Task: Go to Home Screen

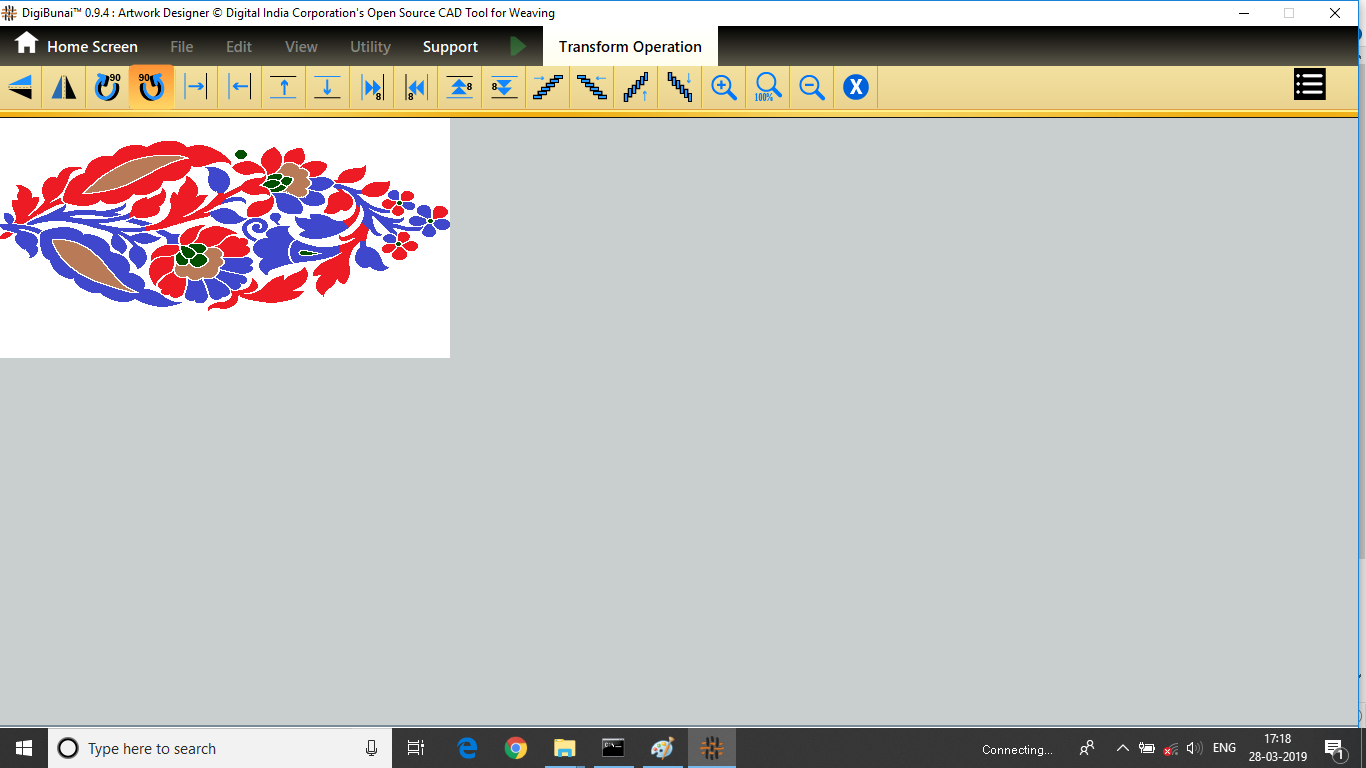Action: pyautogui.click(x=76, y=46)
